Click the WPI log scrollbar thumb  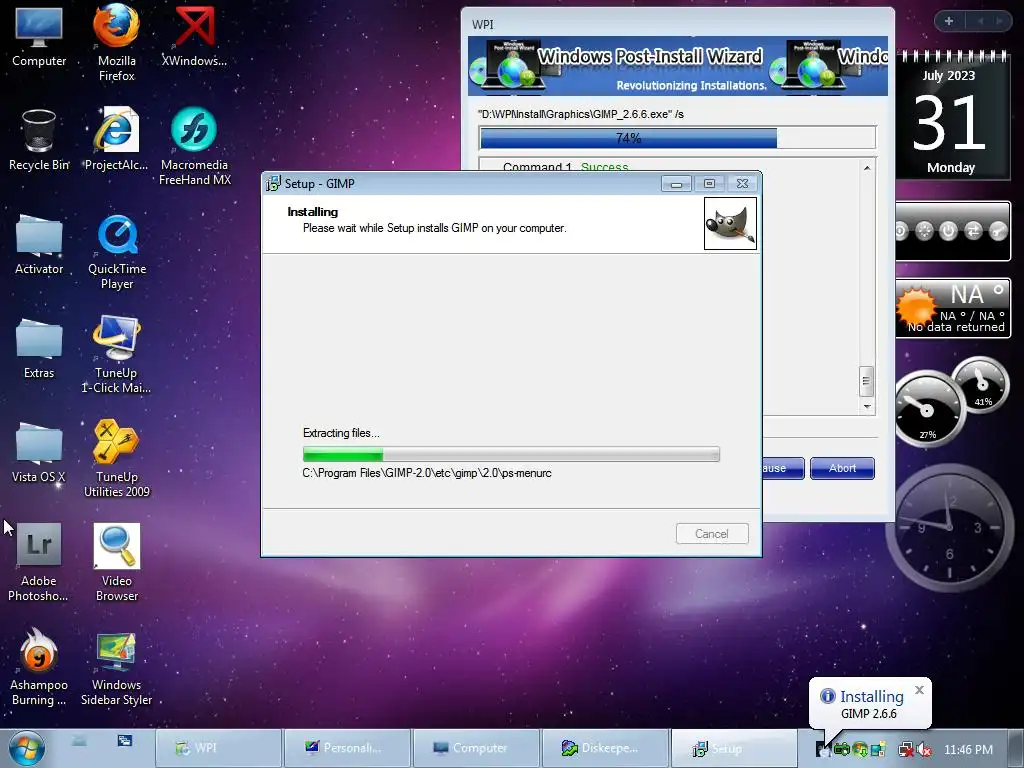(866, 381)
